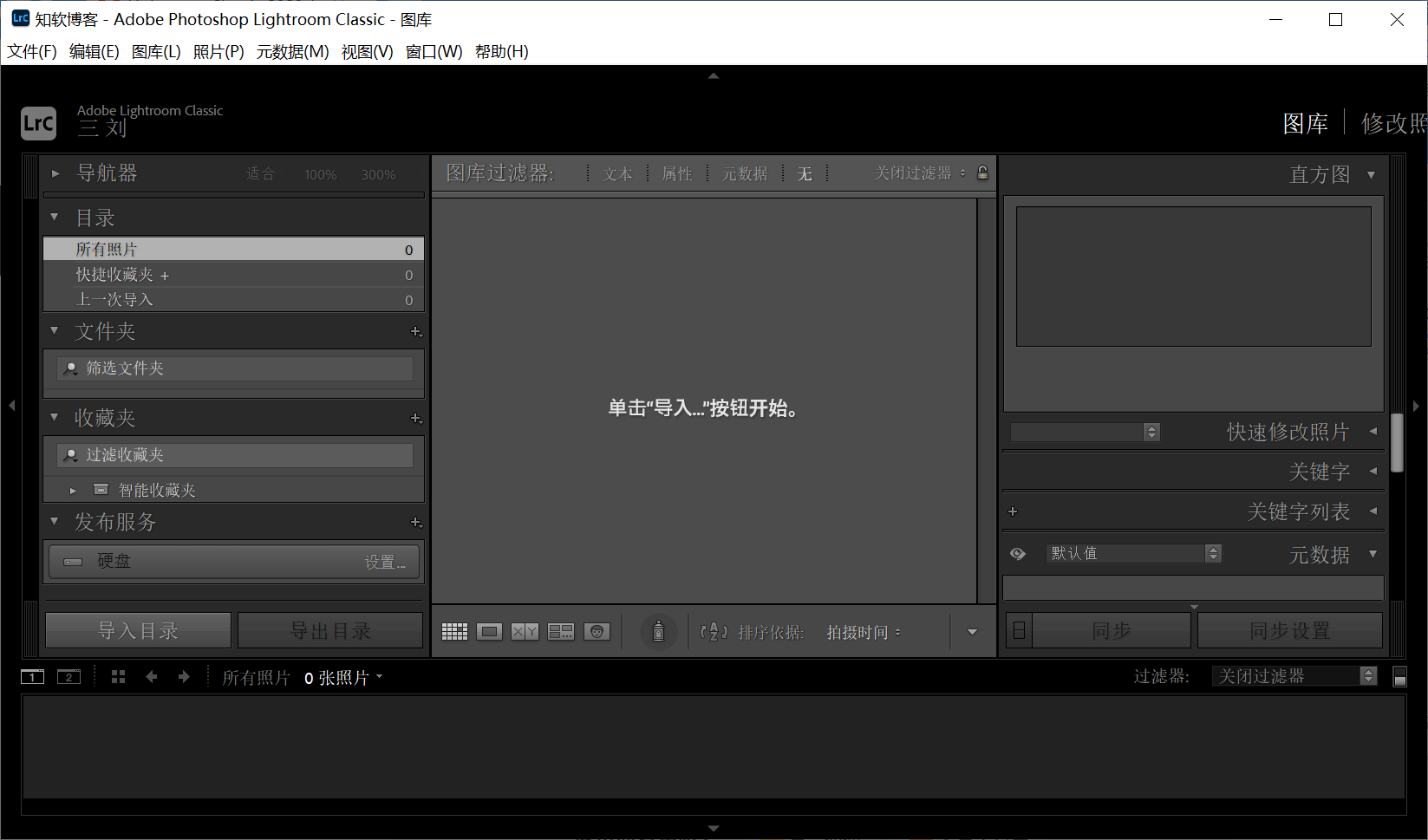The width and height of the screenshot is (1428, 840).
Task: Open the 窗口(W) menu
Action: coord(434,52)
